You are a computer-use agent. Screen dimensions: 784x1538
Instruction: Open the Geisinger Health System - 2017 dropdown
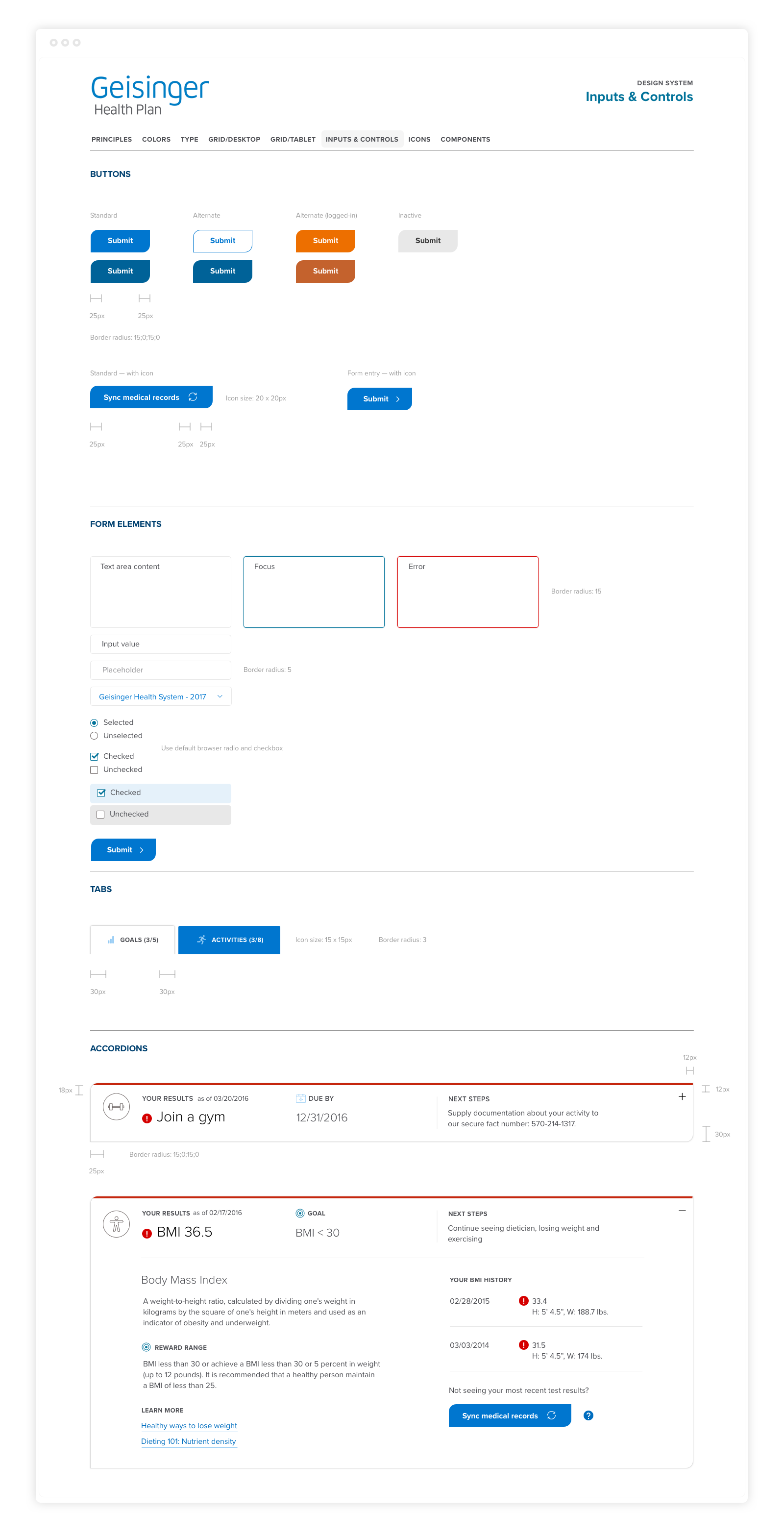point(161,696)
